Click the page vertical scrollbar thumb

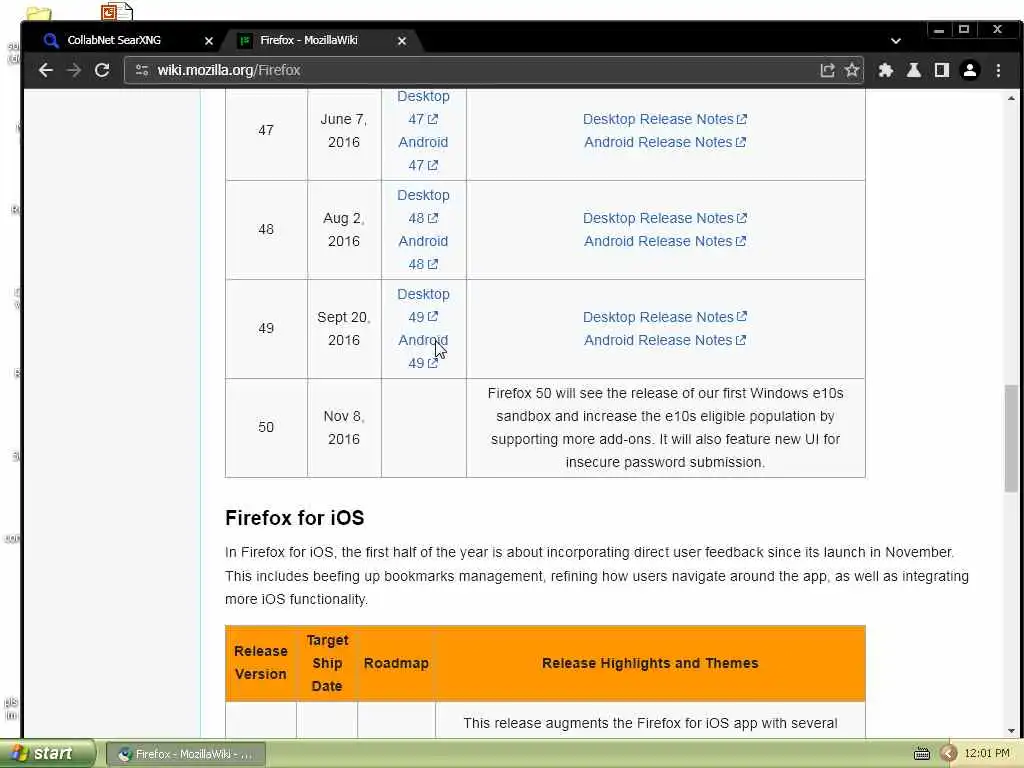(x=1011, y=438)
